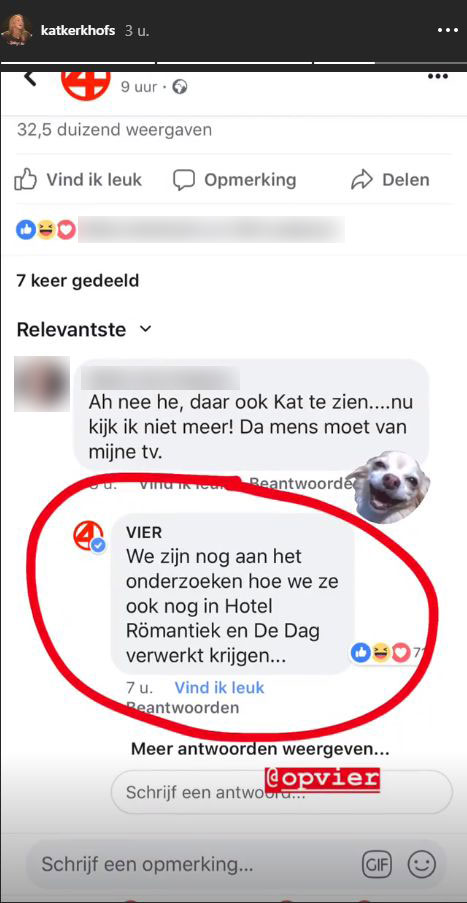Open the emoji smiley picker
This screenshot has width=467, height=903.
[422, 864]
